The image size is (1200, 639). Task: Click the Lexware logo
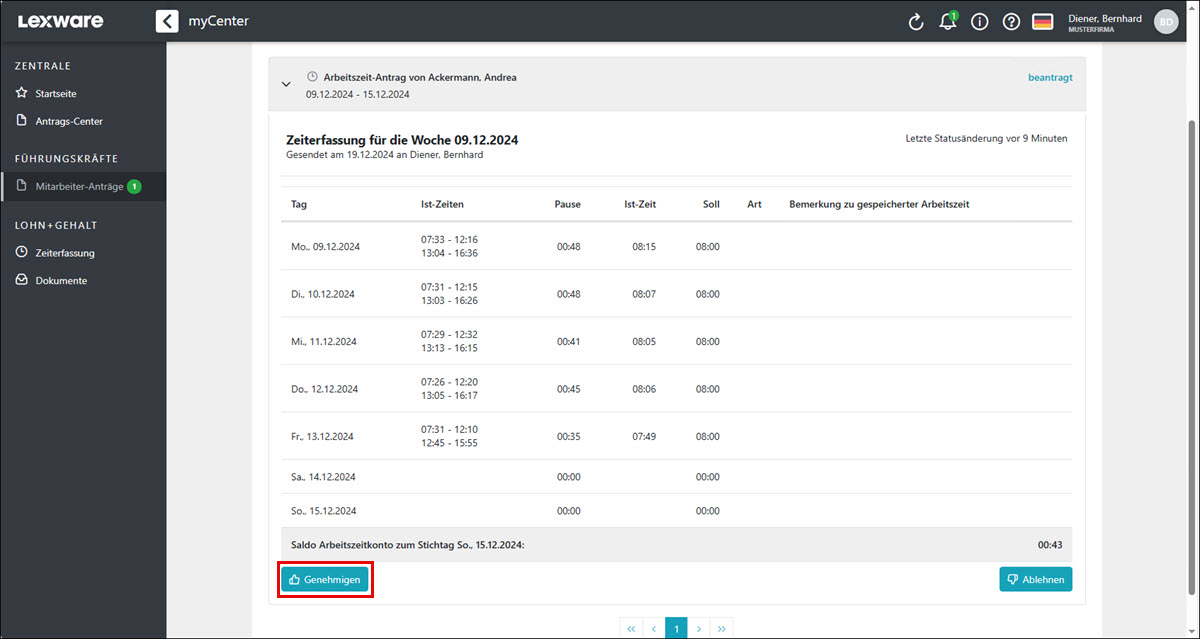[x=60, y=21]
